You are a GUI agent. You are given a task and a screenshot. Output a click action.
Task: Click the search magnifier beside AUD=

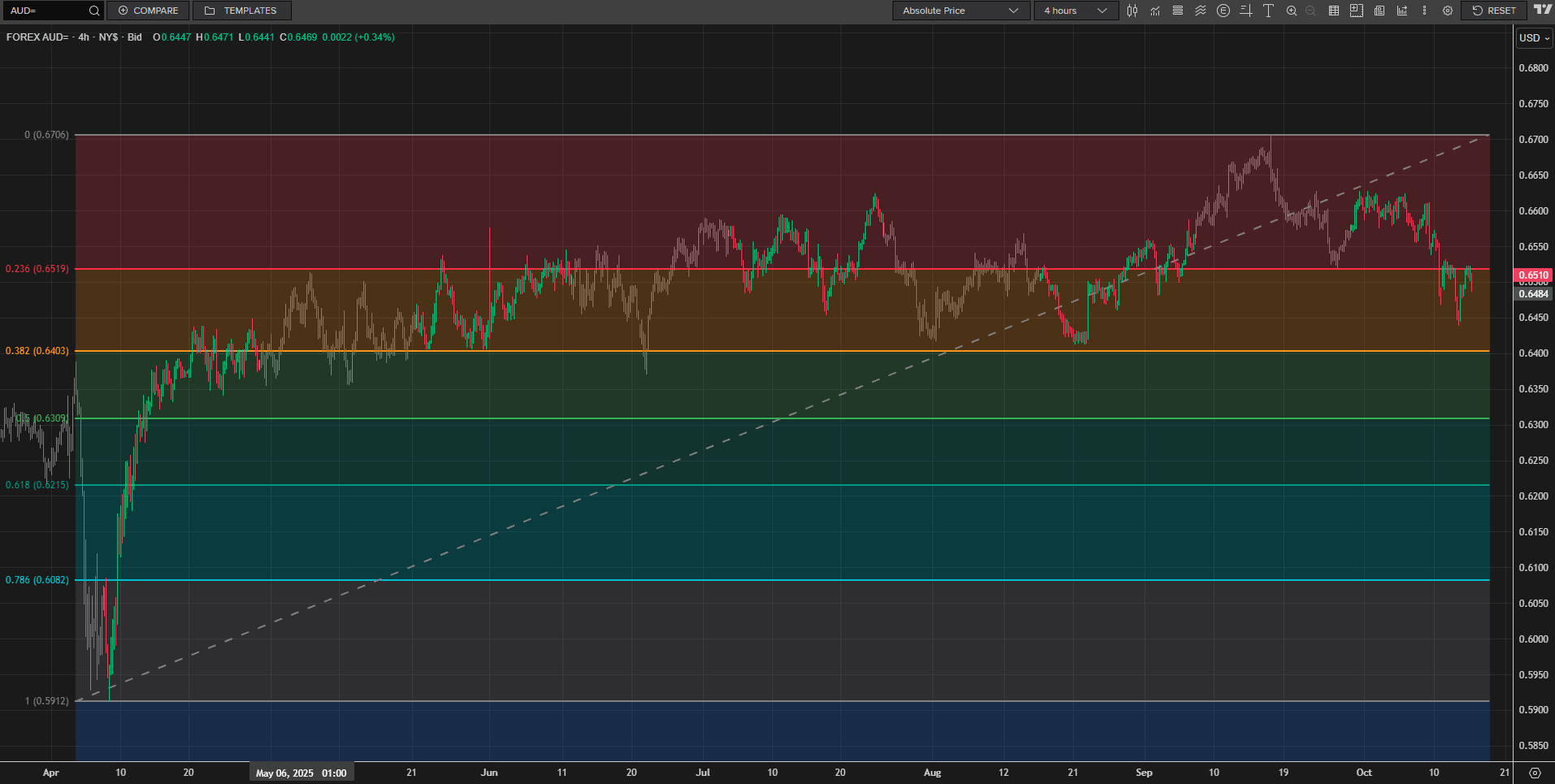tap(94, 11)
